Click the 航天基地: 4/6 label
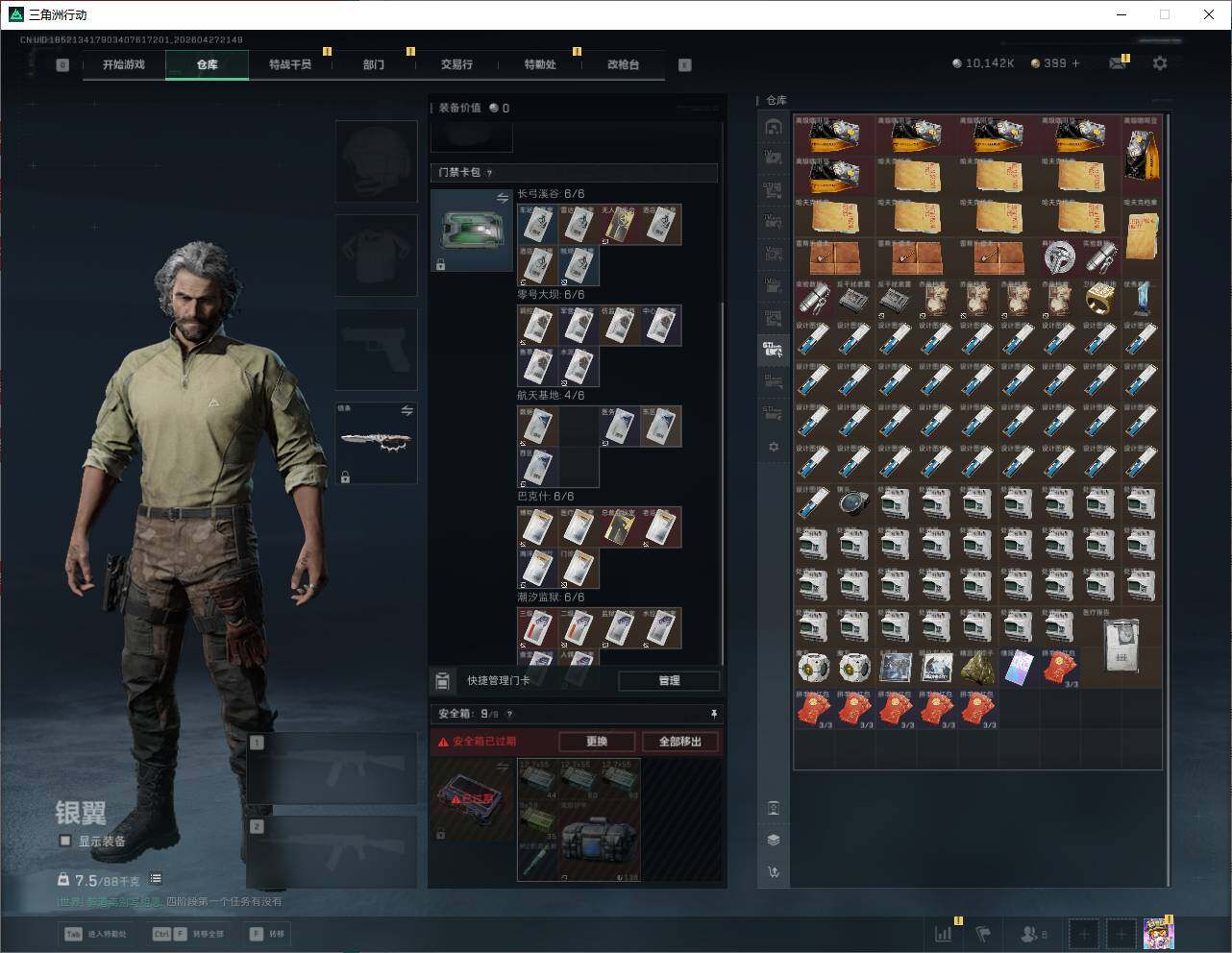The width and height of the screenshot is (1232, 953). click(551, 396)
